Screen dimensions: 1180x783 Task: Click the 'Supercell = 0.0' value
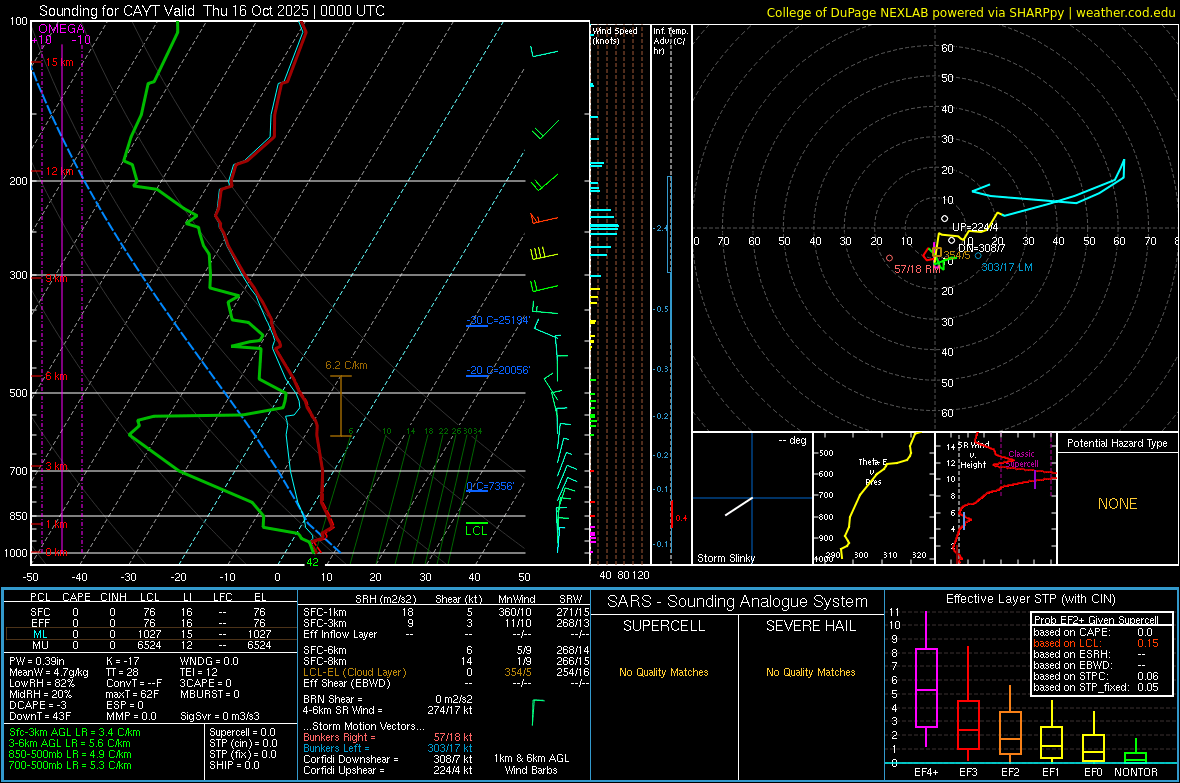pyautogui.click(x=242, y=733)
